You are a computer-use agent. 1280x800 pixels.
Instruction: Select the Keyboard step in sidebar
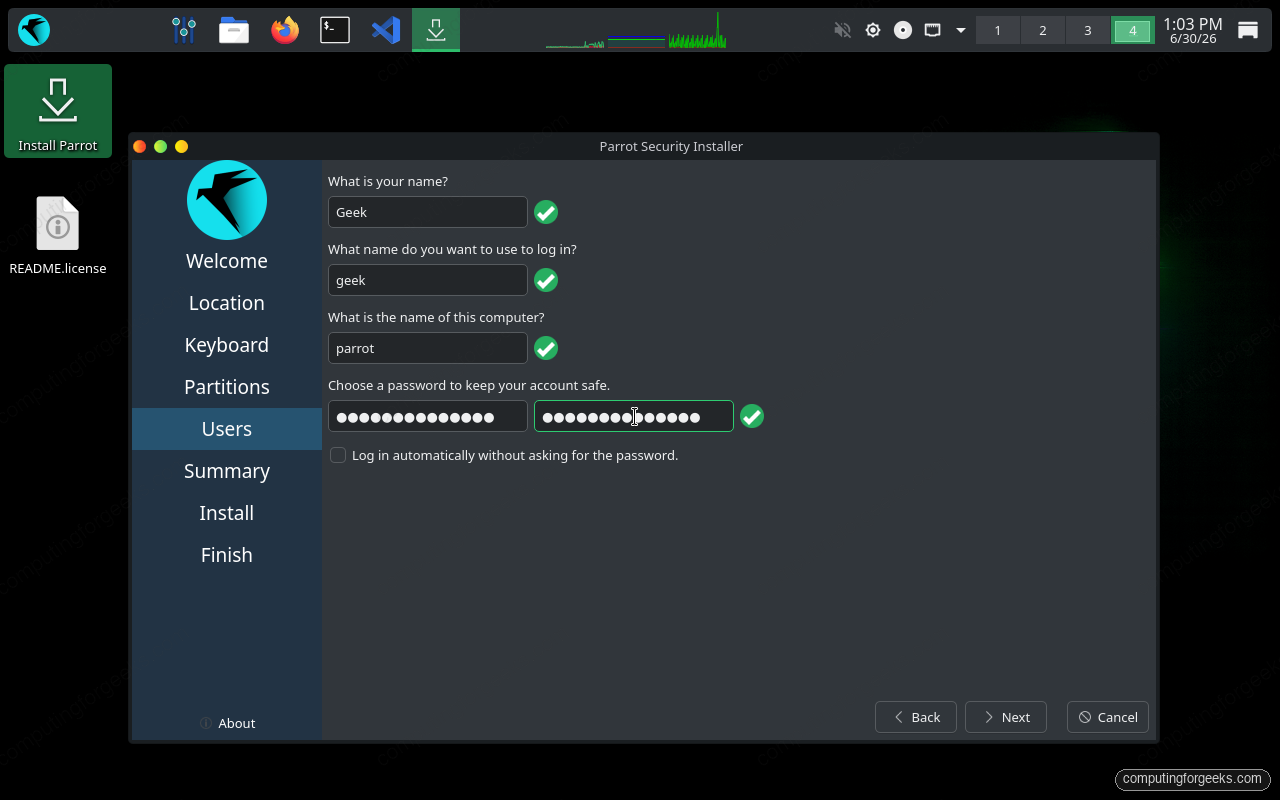[227, 345]
